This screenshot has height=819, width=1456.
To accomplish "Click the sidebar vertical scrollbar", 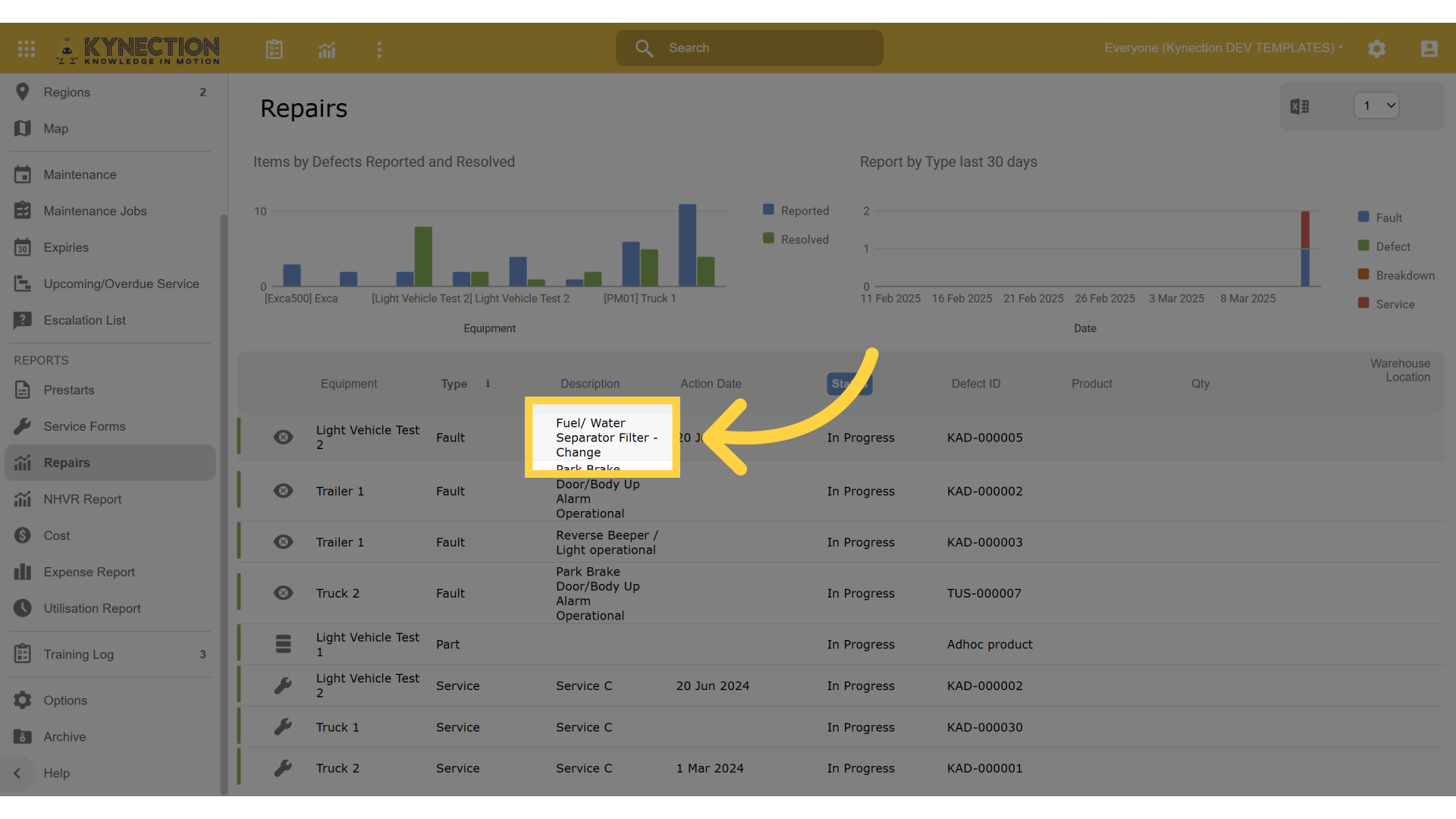I will pyautogui.click(x=224, y=504).
